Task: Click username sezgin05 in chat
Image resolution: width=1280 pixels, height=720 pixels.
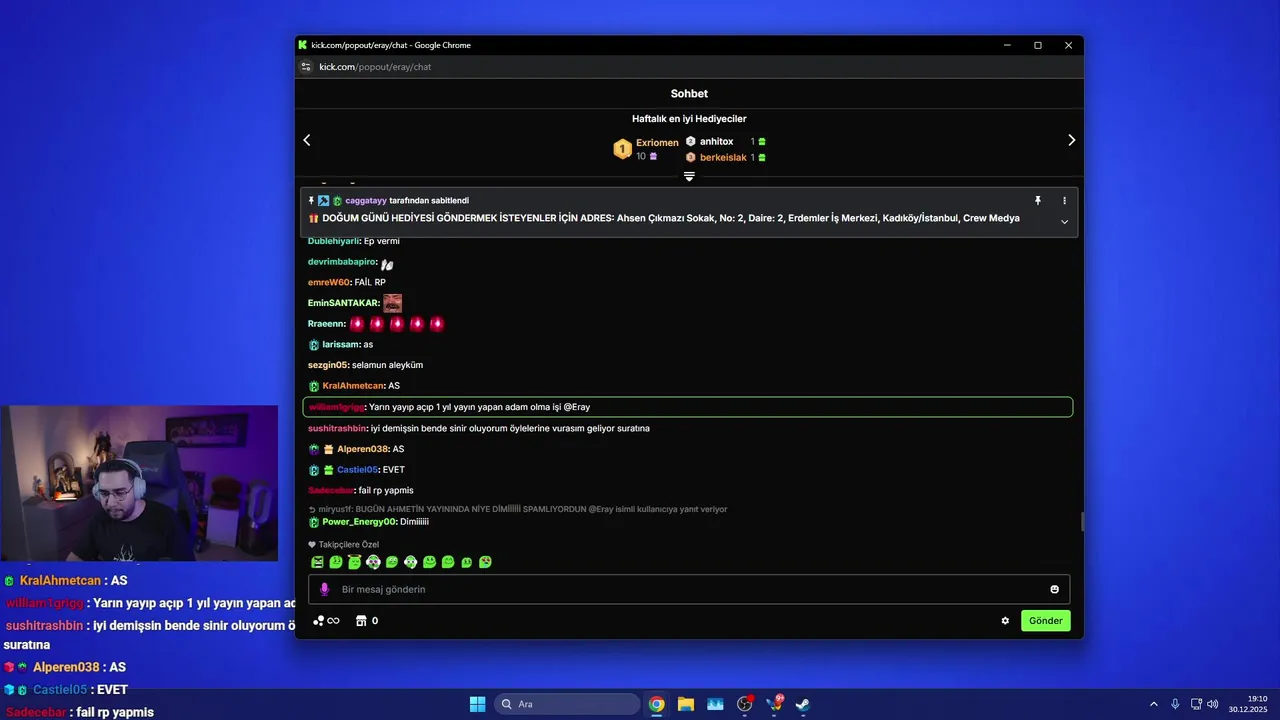Action: click(328, 365)
